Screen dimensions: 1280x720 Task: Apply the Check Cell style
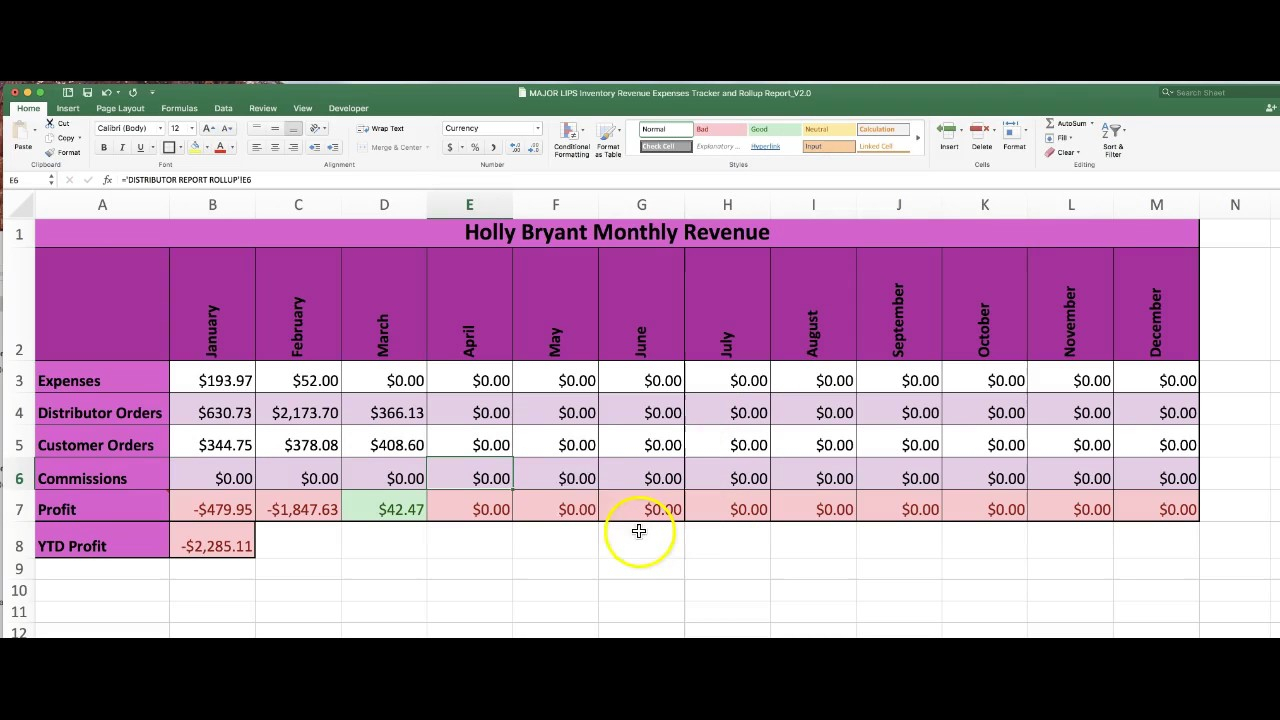(x=665, y=147)
